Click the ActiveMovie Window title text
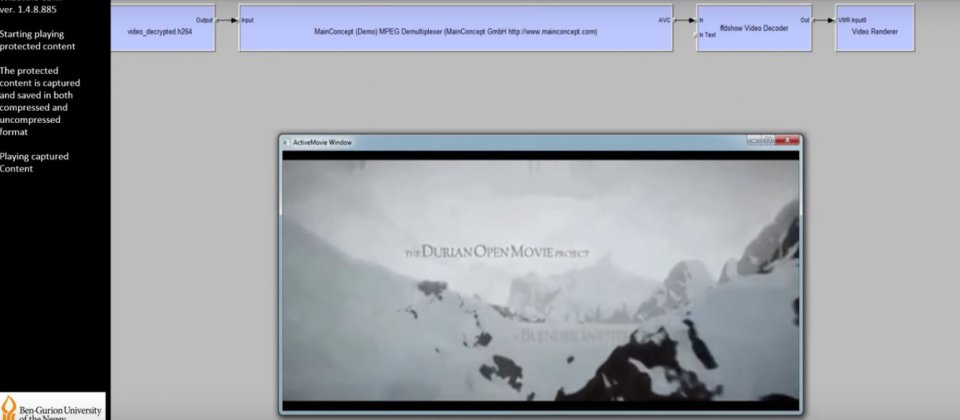960x420 pixels. (x=322, y=142)
